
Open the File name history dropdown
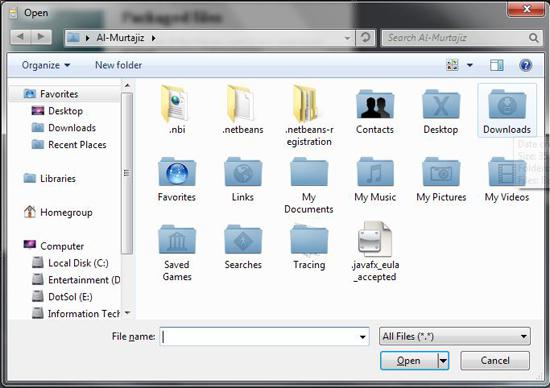(362, 337)
